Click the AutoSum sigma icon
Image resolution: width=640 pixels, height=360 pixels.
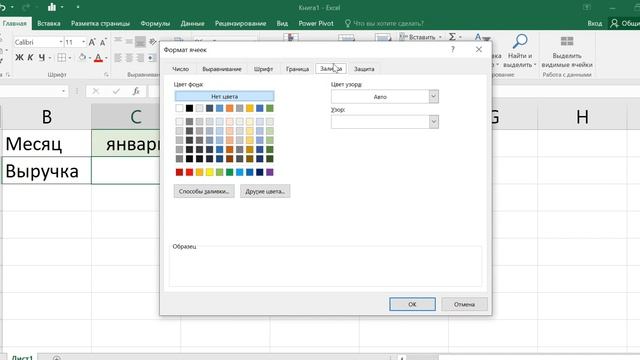452,37
